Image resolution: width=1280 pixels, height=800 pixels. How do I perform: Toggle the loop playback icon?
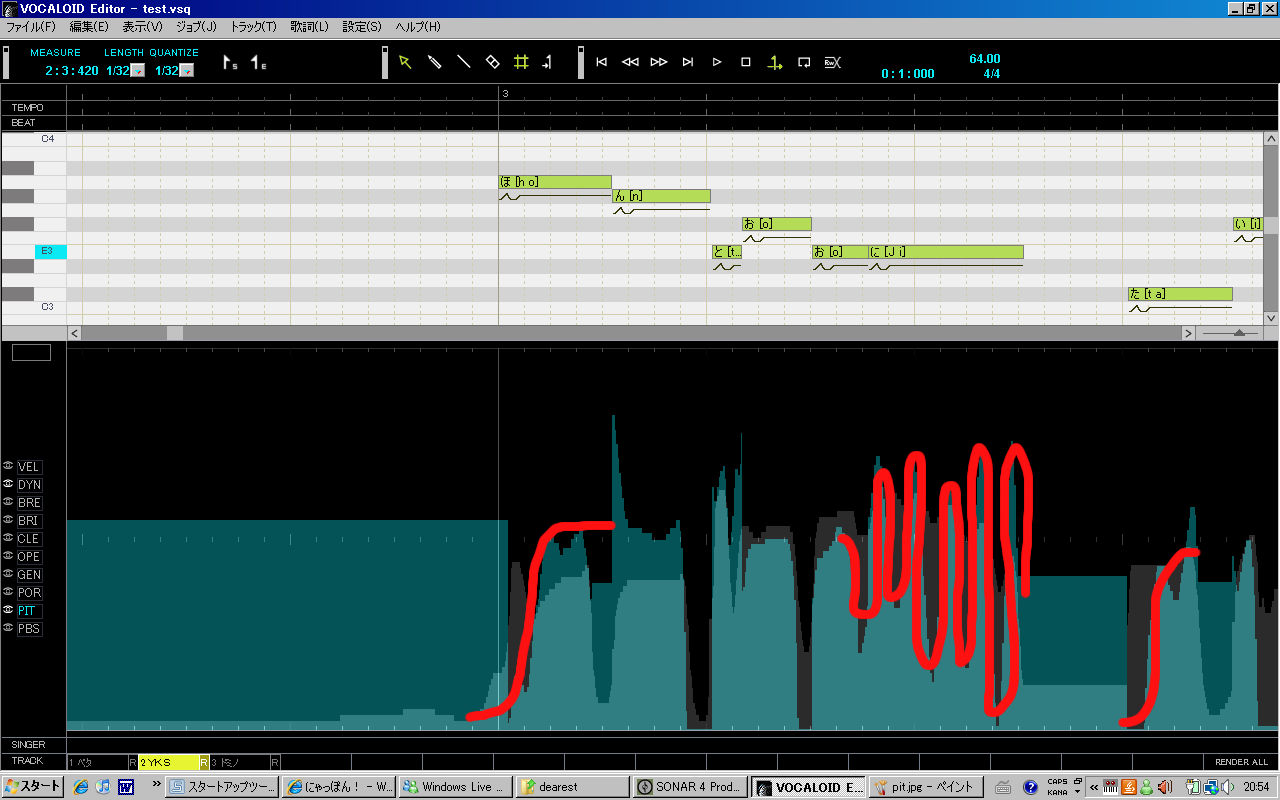click(x=804, y=62)
